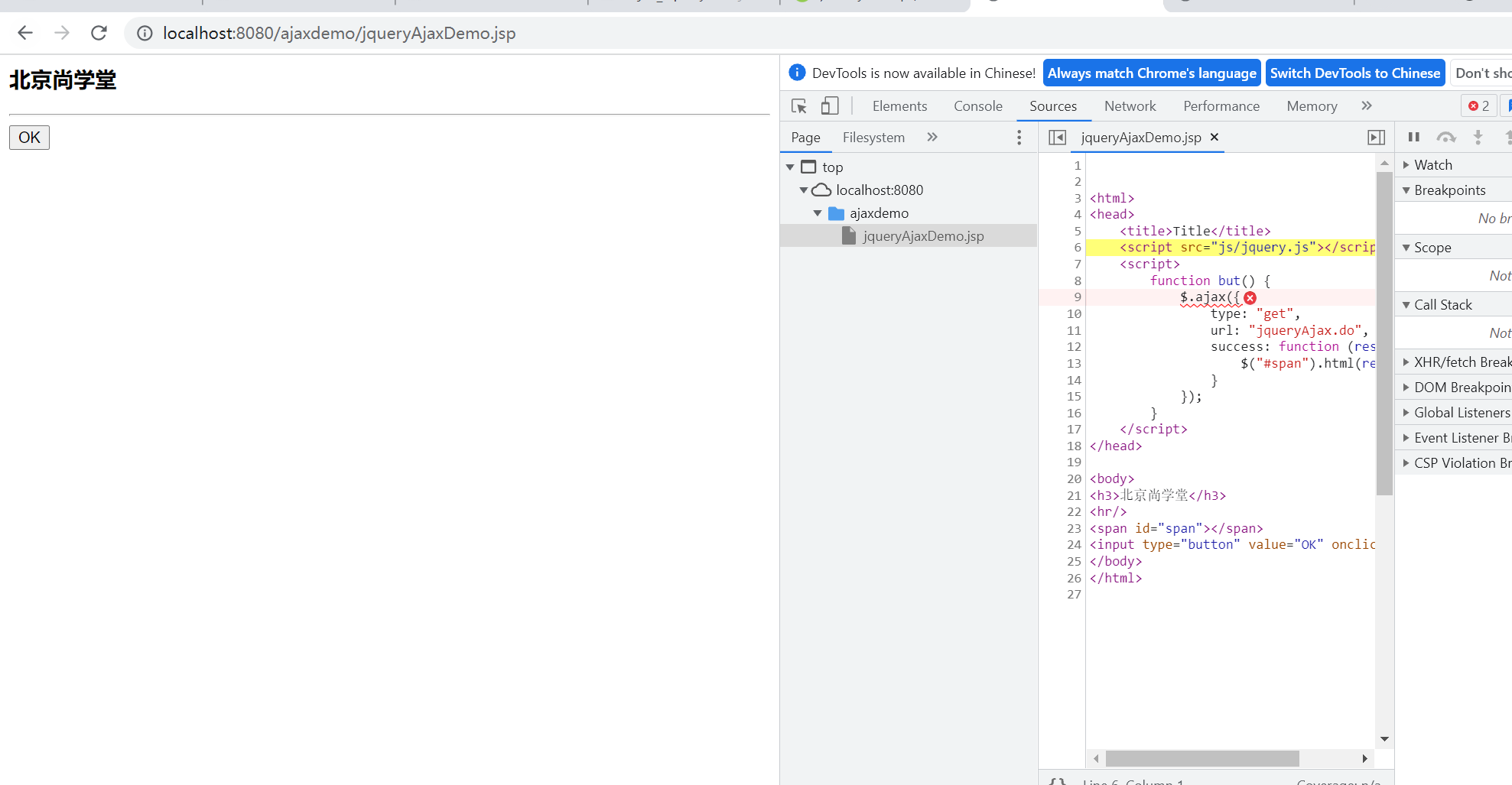This screenshot has height=785, width=1512.
Task: Reload the page with the refresh icon
Action: [99, 33]
